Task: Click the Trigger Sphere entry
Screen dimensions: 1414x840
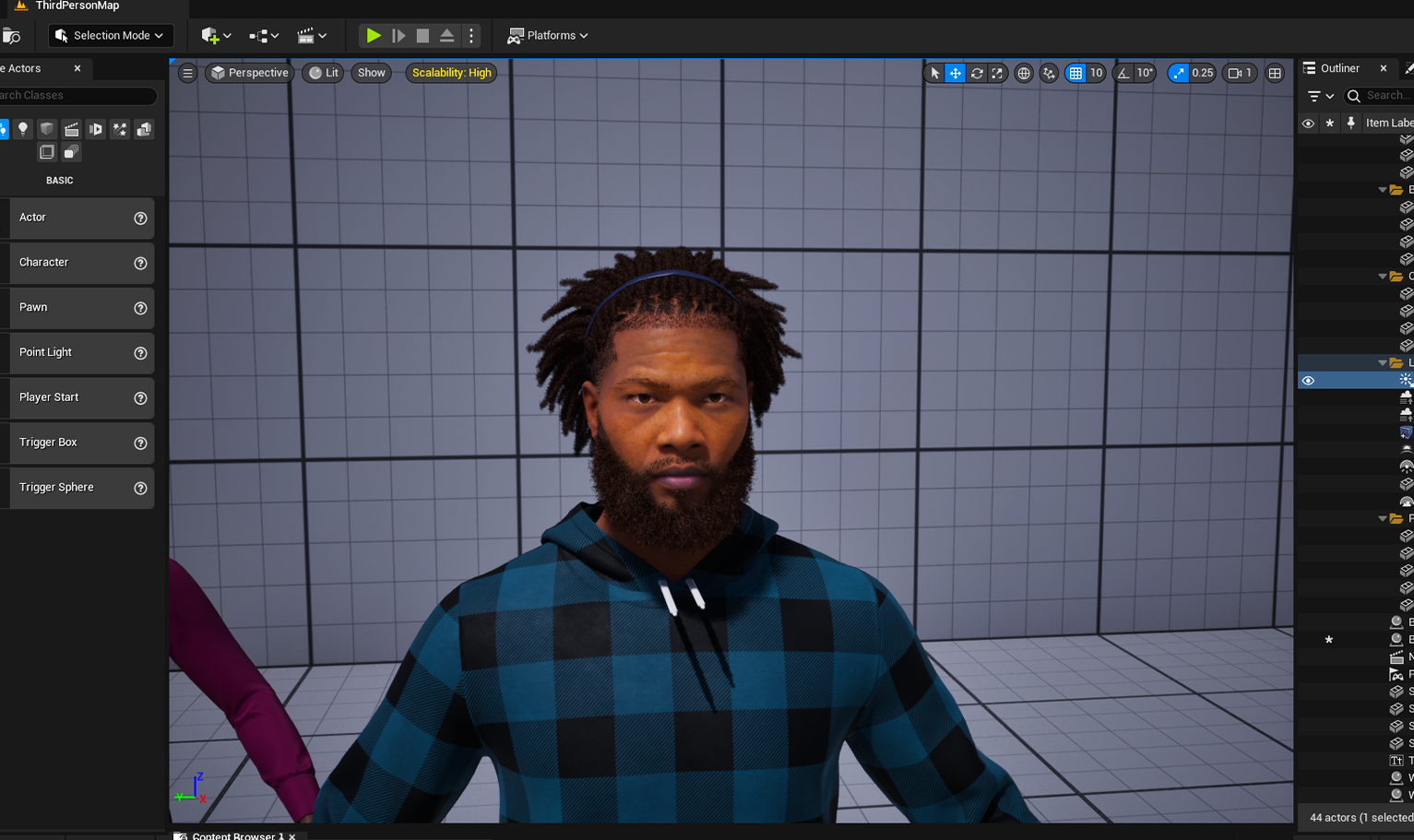Action: [77, 488]
